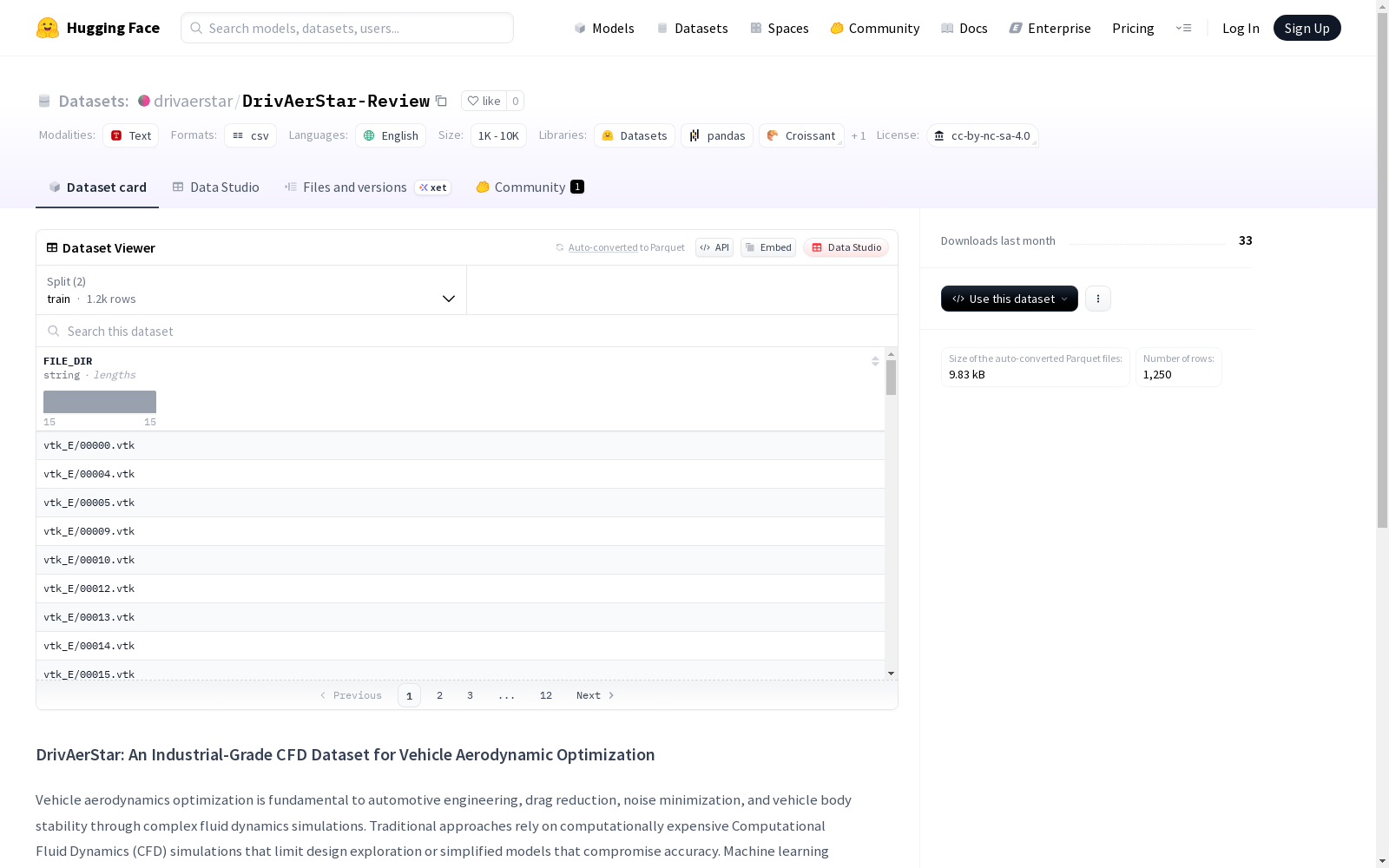The image size is (1389, 868).
Task: Go to Models in the top navigation
Action: click(x=604, y=28)
